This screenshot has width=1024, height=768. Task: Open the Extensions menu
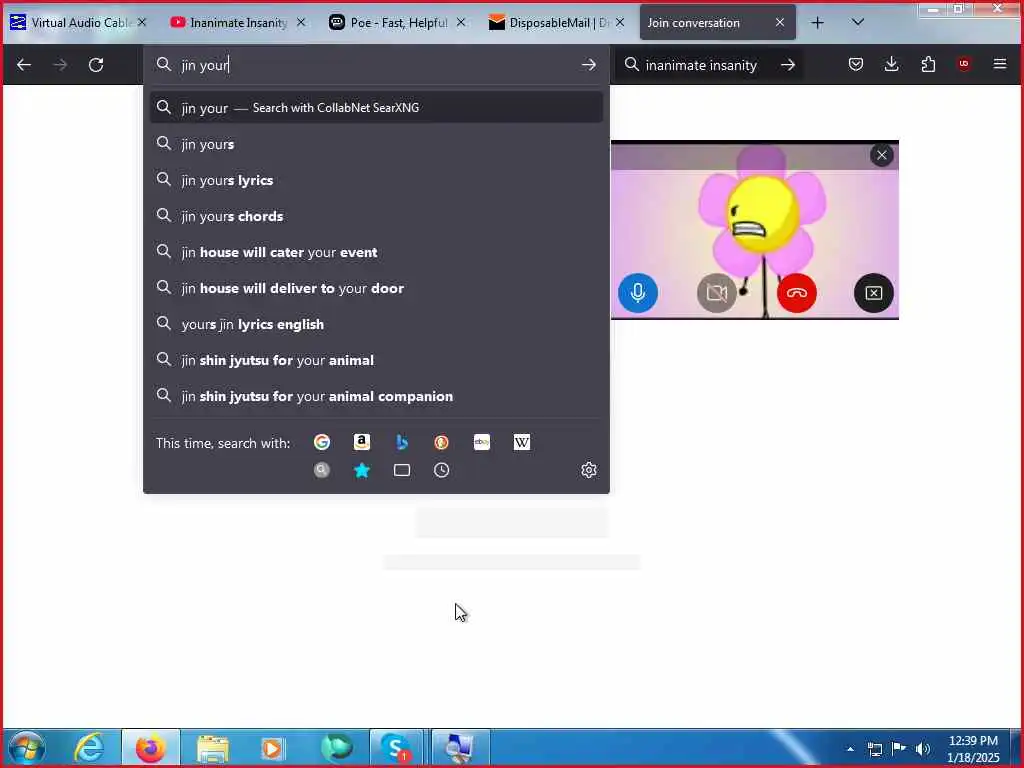point(928,64)
